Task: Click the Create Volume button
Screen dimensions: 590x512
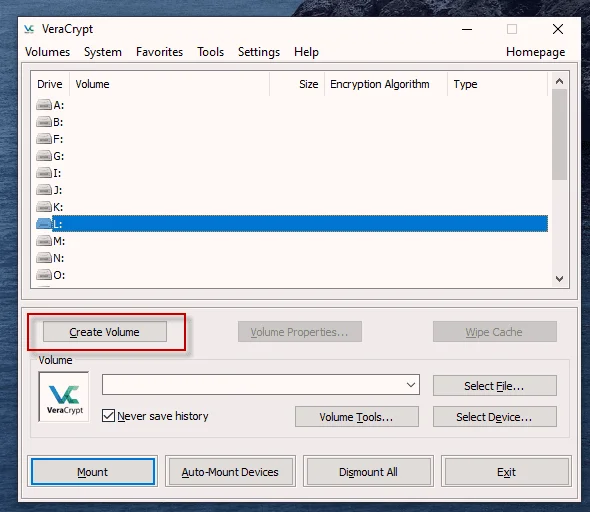Action: click(x=105, y=332)
